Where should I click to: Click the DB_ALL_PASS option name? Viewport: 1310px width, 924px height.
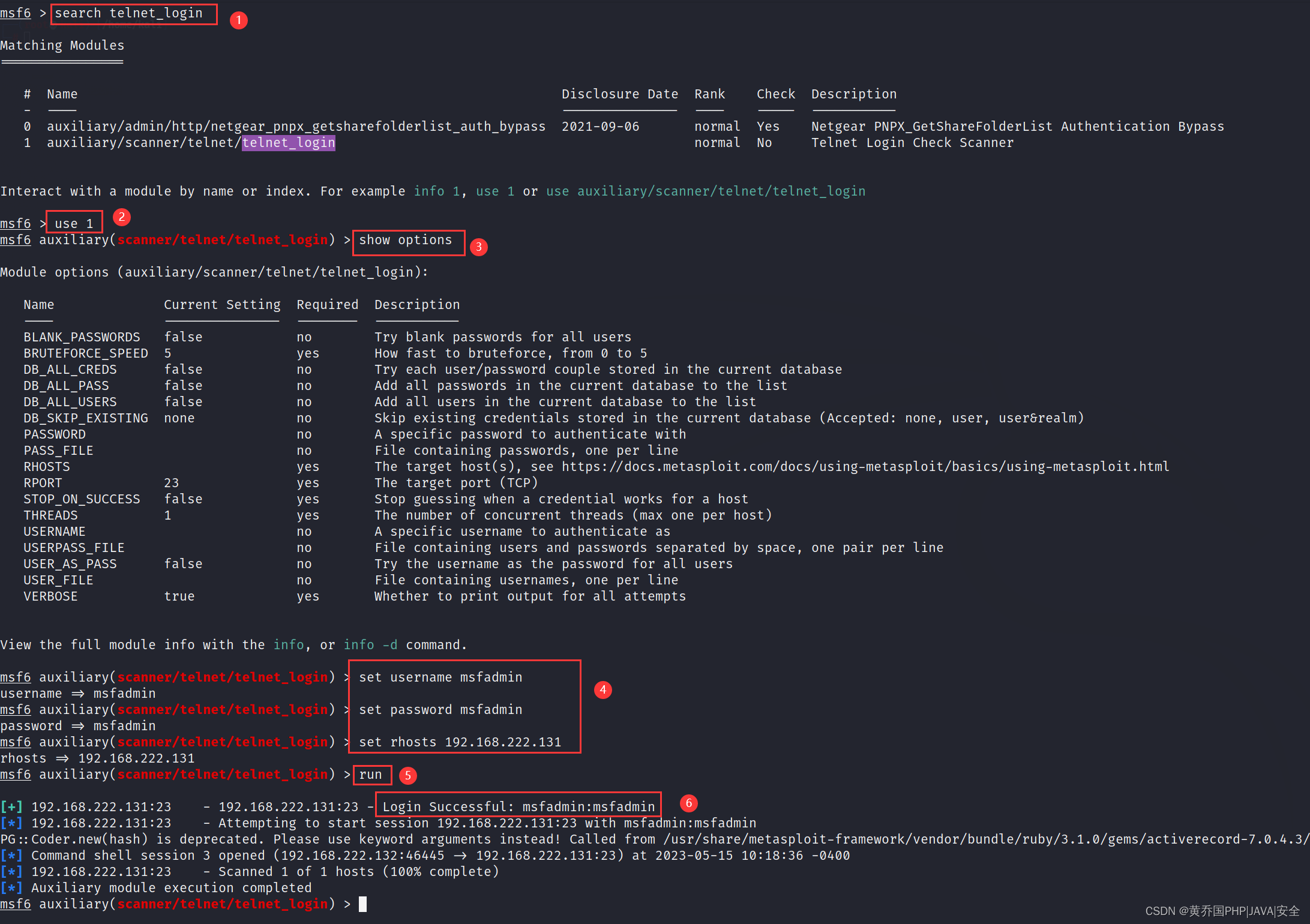[66, 386]
